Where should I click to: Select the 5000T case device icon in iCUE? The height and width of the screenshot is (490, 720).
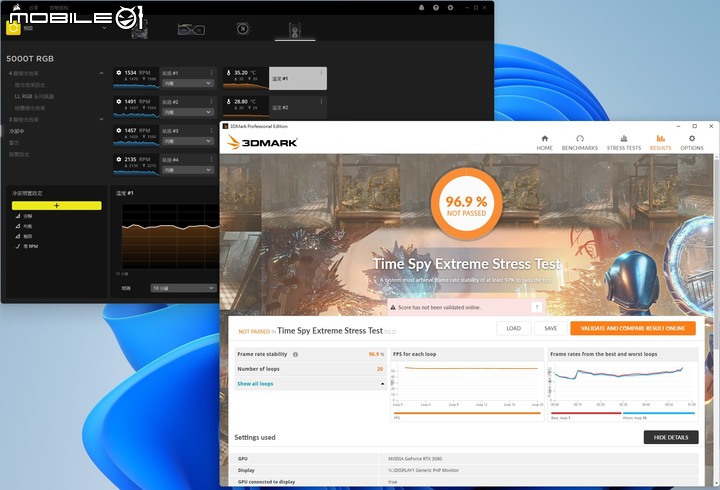[295, 30]
